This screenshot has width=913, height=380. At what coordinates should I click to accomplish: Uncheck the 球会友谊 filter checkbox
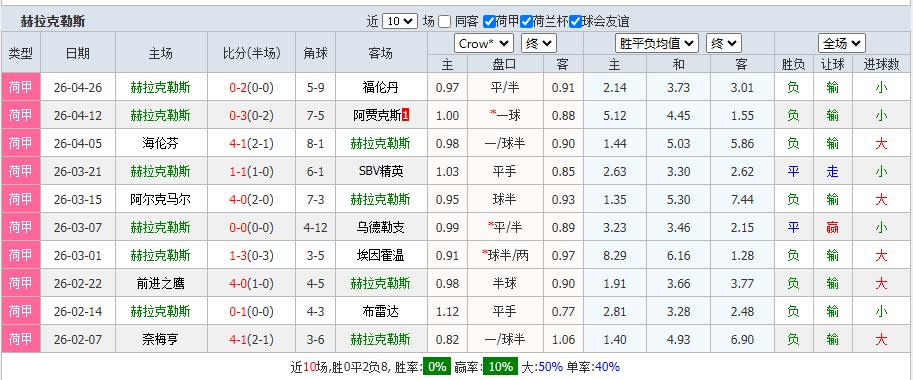pos(575,22)
